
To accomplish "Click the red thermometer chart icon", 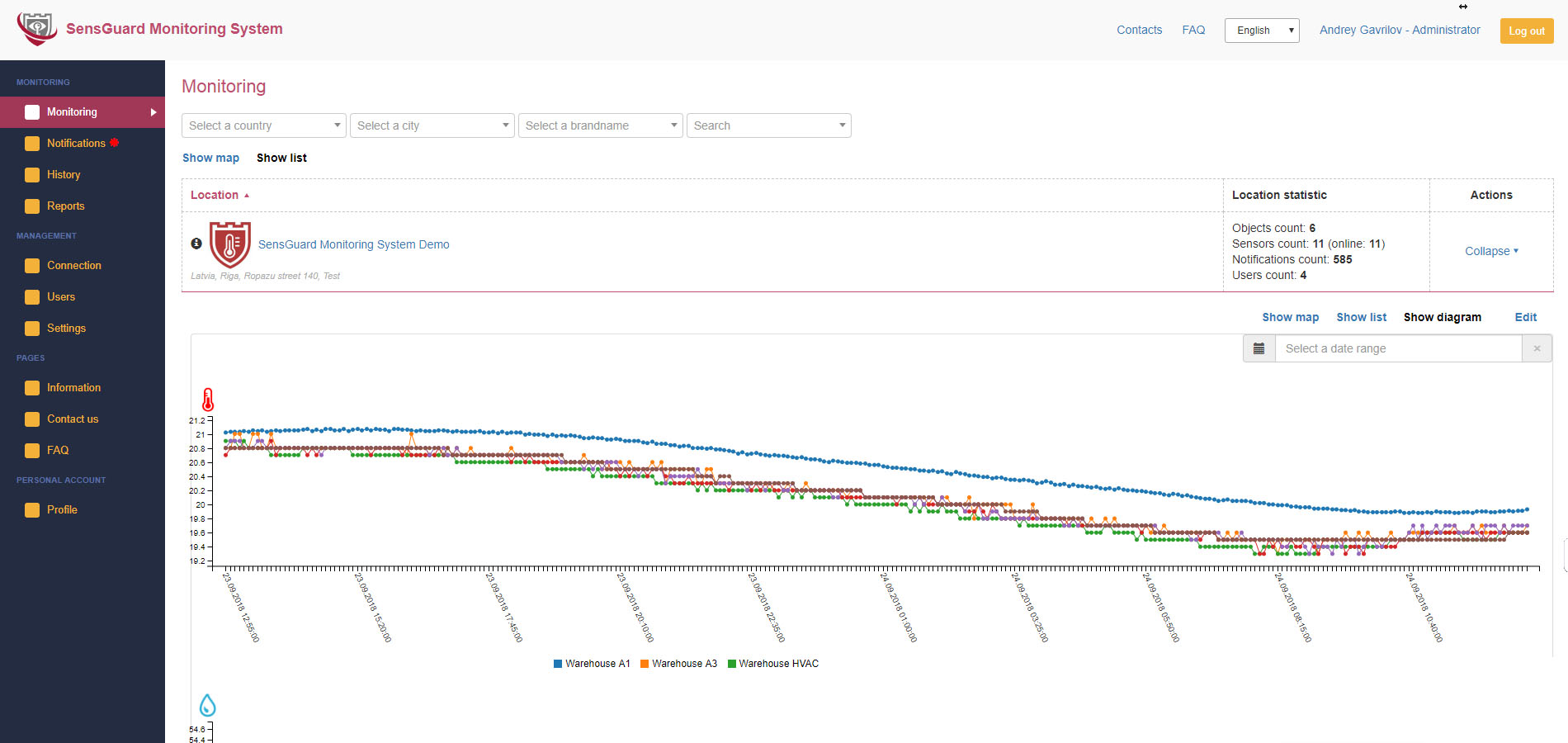I will click(x=208, y=400).
